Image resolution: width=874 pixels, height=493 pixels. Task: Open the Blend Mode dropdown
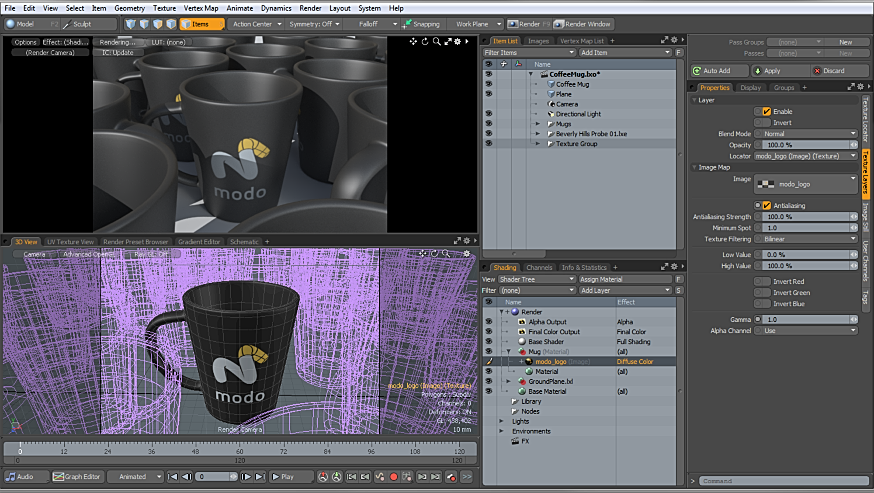coord(807,134)
